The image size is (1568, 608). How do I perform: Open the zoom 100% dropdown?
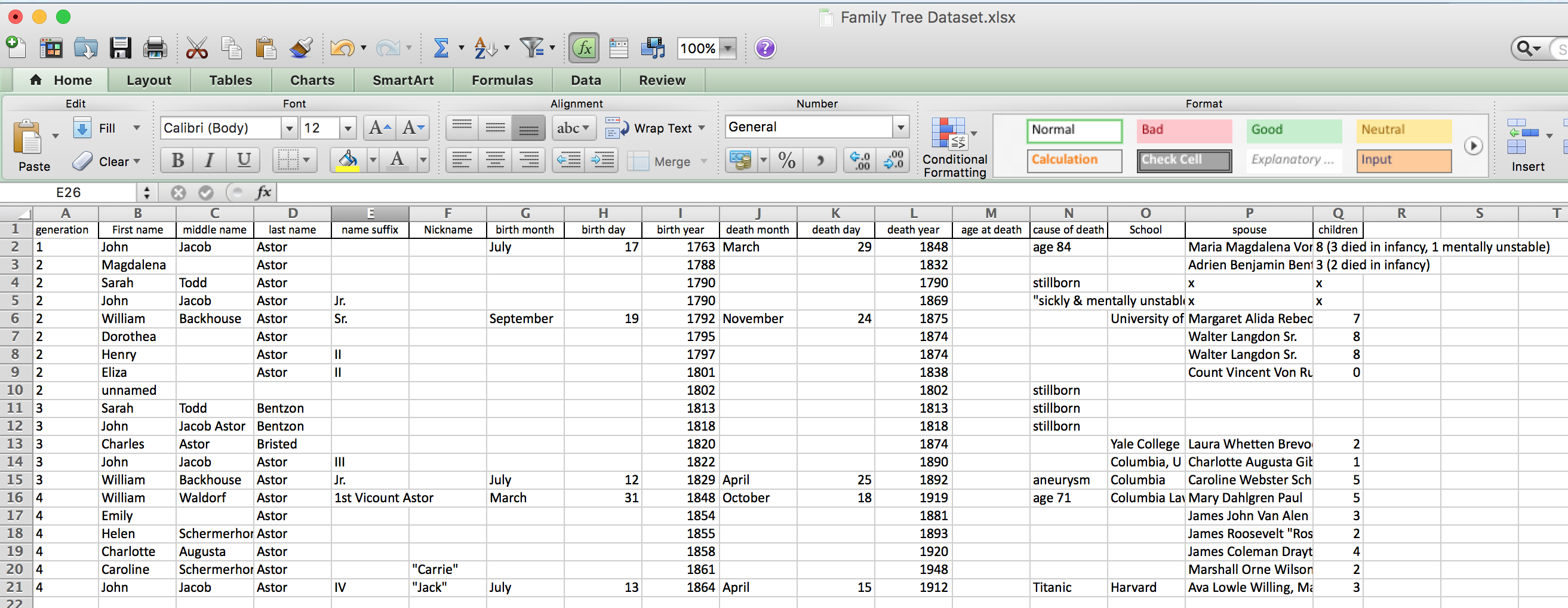(727, 47)
